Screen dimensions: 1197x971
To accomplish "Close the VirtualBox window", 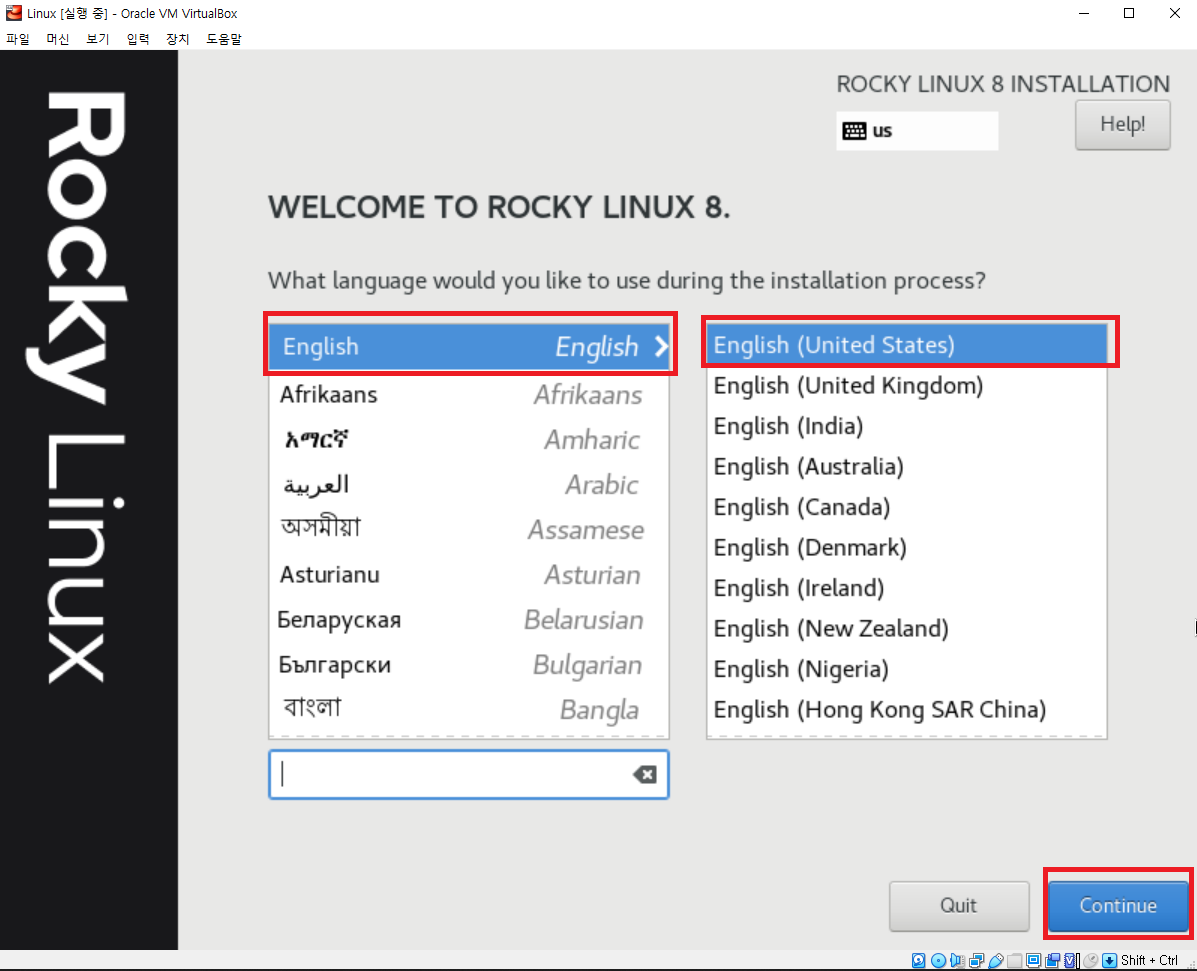I will pyautogui.click(x=1175, y=13).
